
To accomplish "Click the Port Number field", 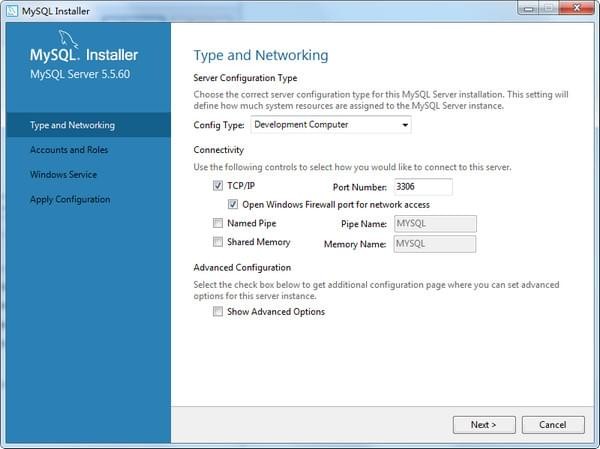I will [422, 186].
